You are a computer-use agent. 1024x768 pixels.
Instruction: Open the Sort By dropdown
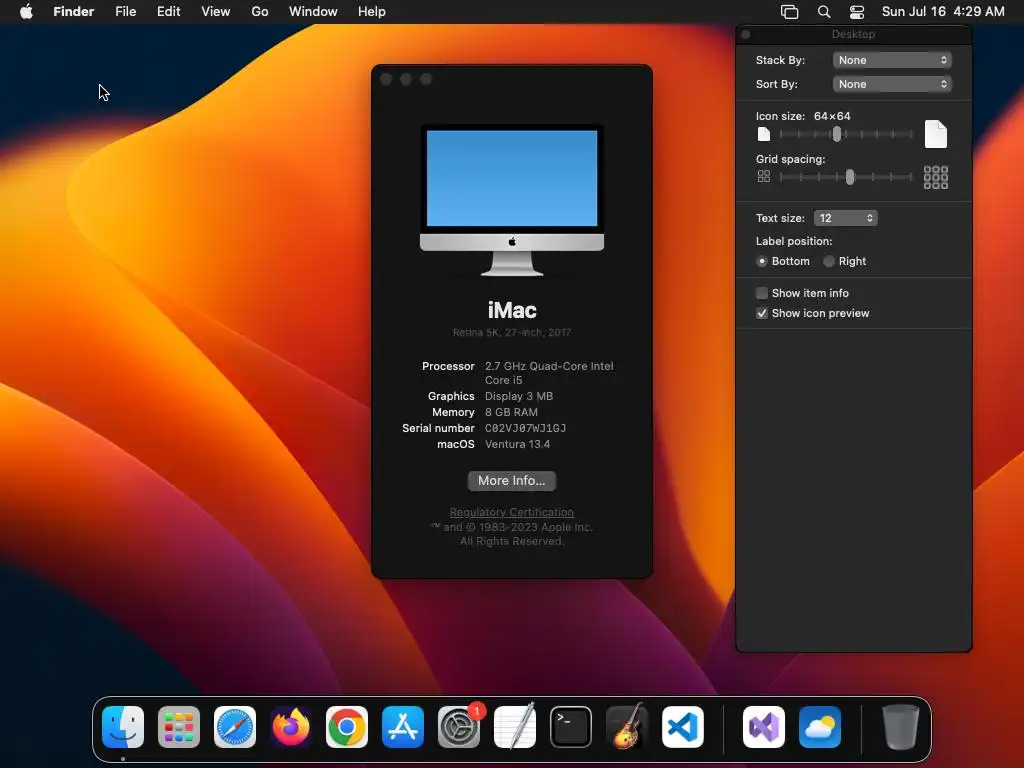click(892, 84)
